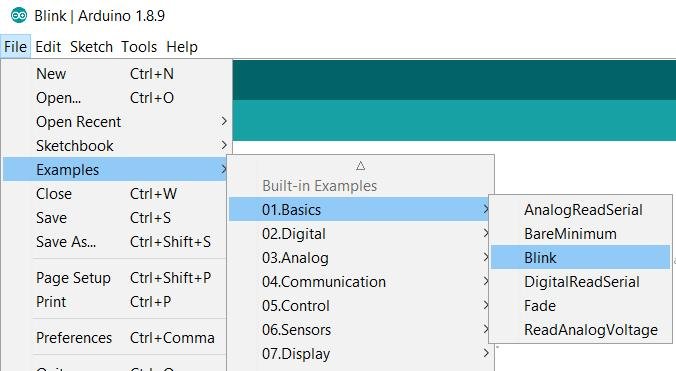
Task: Choose Open... from the File menu
Action: (x=114, y=98)
